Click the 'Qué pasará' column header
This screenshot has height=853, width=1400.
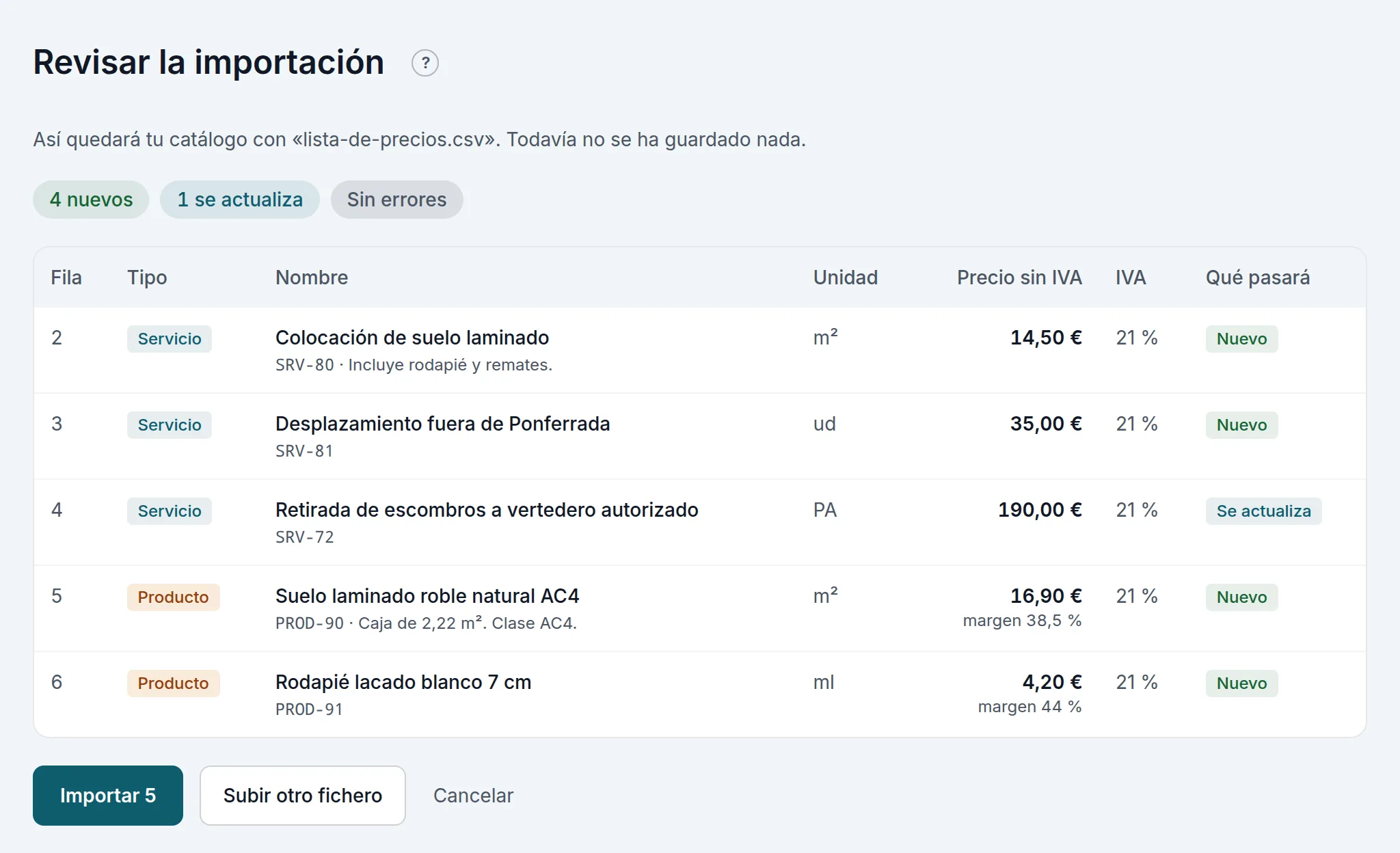pos(1258,277)
